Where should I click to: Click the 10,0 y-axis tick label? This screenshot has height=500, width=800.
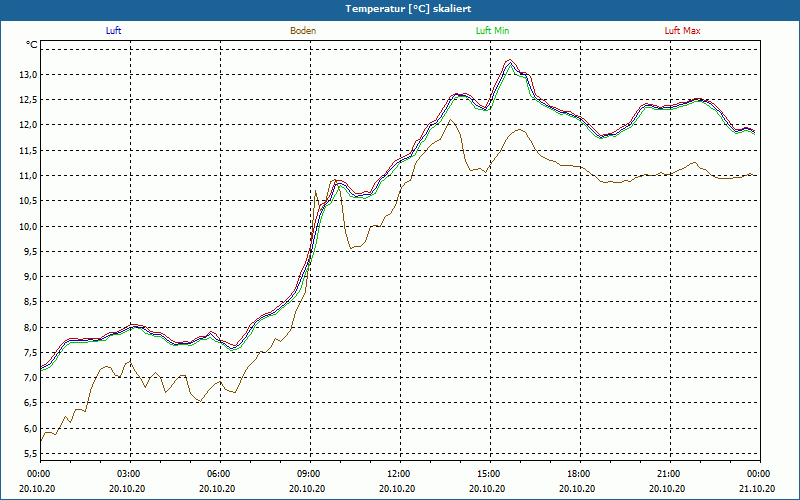pos(29,226)
